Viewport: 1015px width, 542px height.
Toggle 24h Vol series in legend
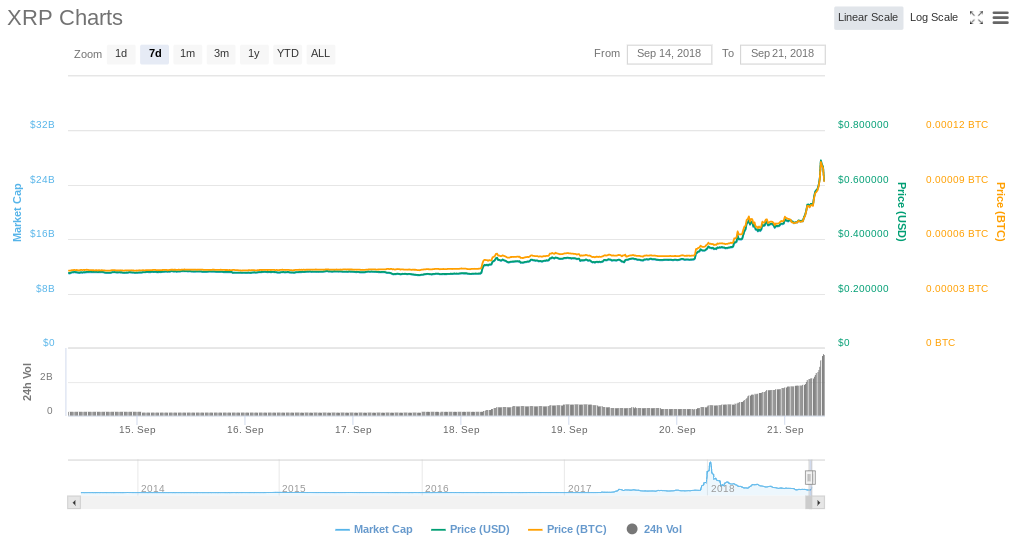click(x=654, y=529)
